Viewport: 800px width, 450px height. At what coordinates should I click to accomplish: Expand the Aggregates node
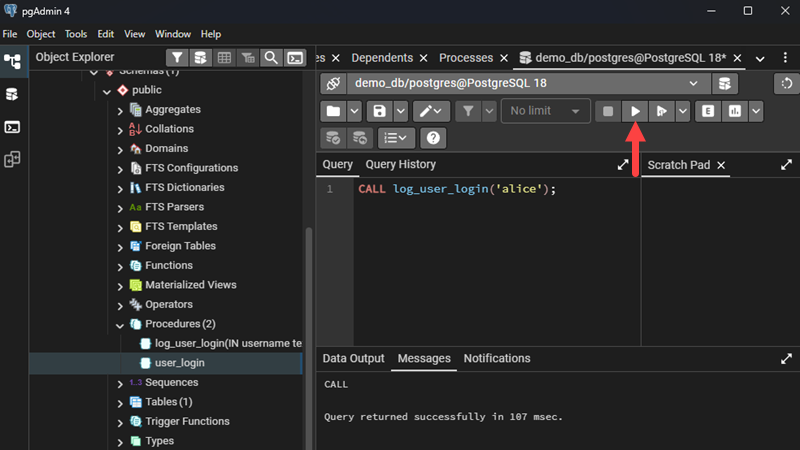[x=120, y=111]
